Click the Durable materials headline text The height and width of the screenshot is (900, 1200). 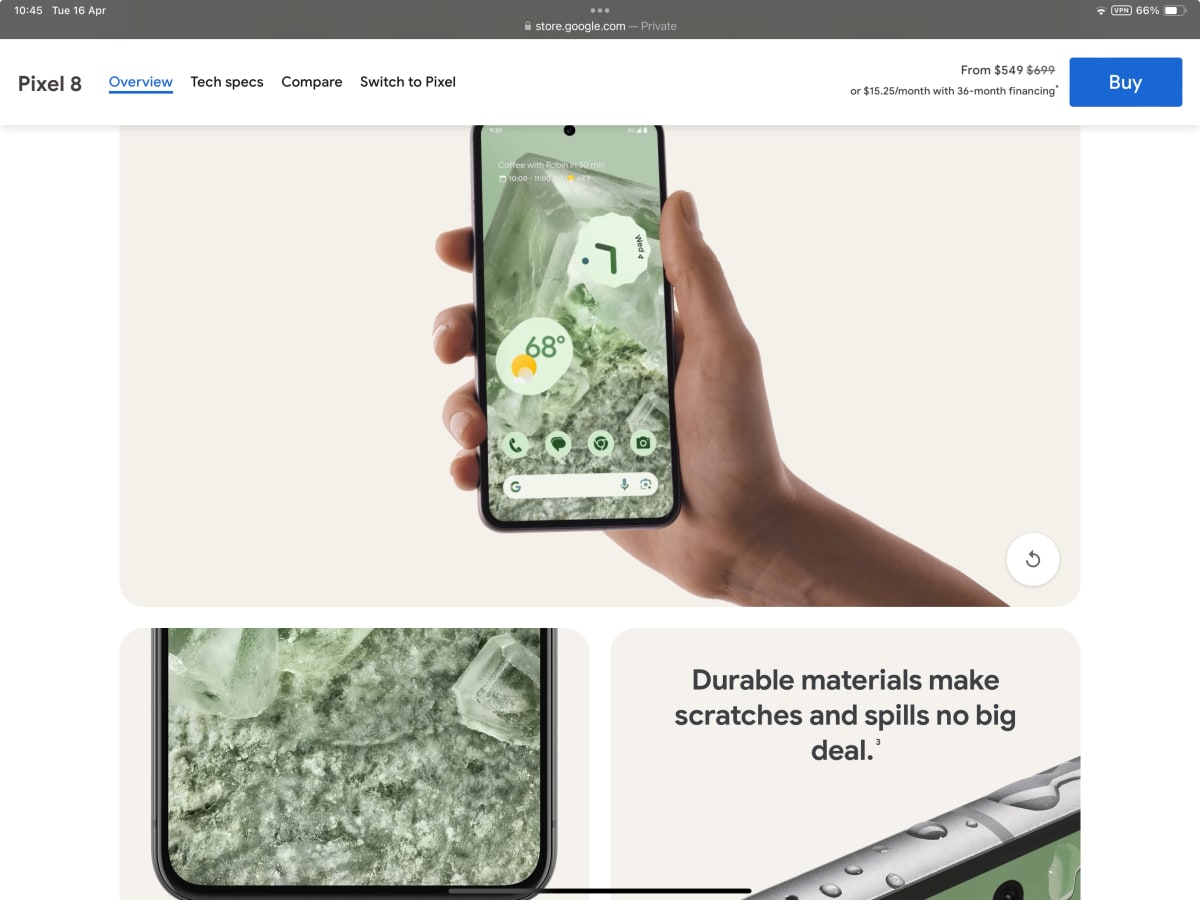point(845,715)
